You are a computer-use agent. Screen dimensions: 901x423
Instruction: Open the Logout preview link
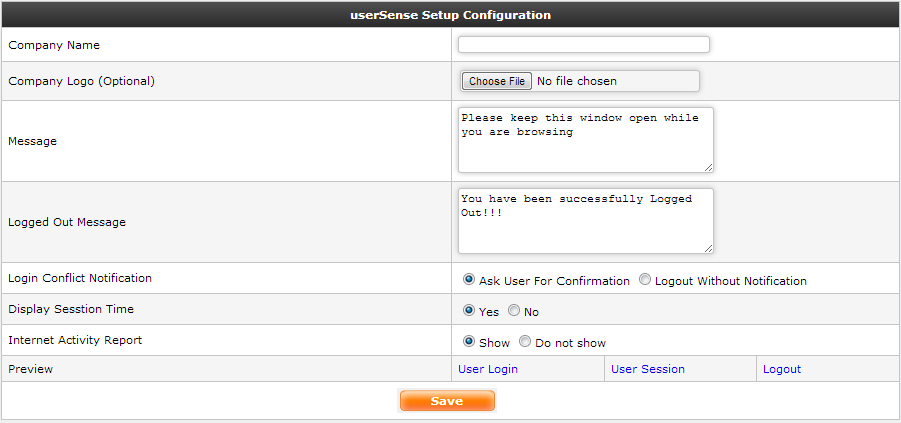point(782,369)
